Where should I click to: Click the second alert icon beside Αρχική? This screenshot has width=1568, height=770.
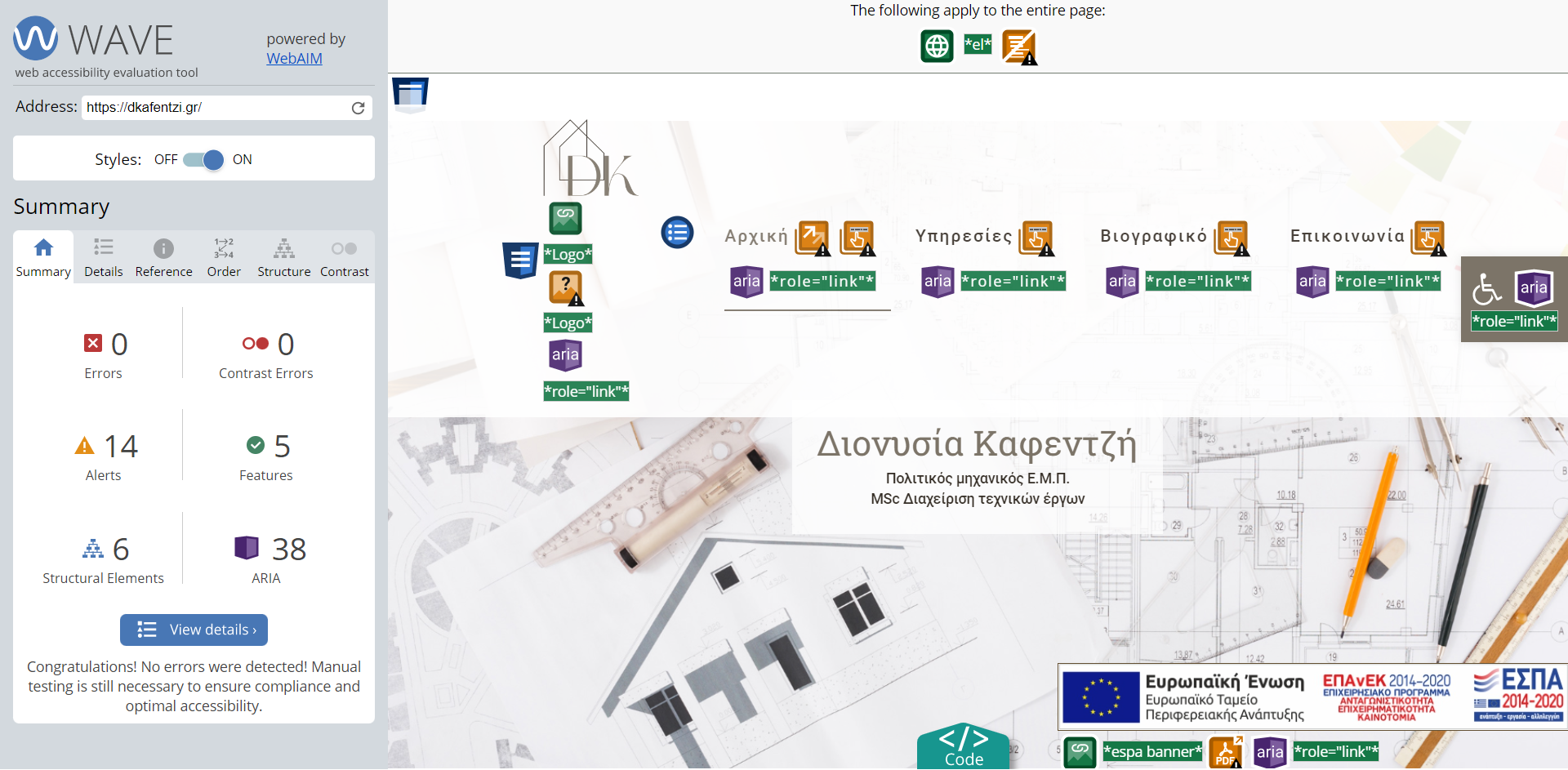[x=858, y=238]
